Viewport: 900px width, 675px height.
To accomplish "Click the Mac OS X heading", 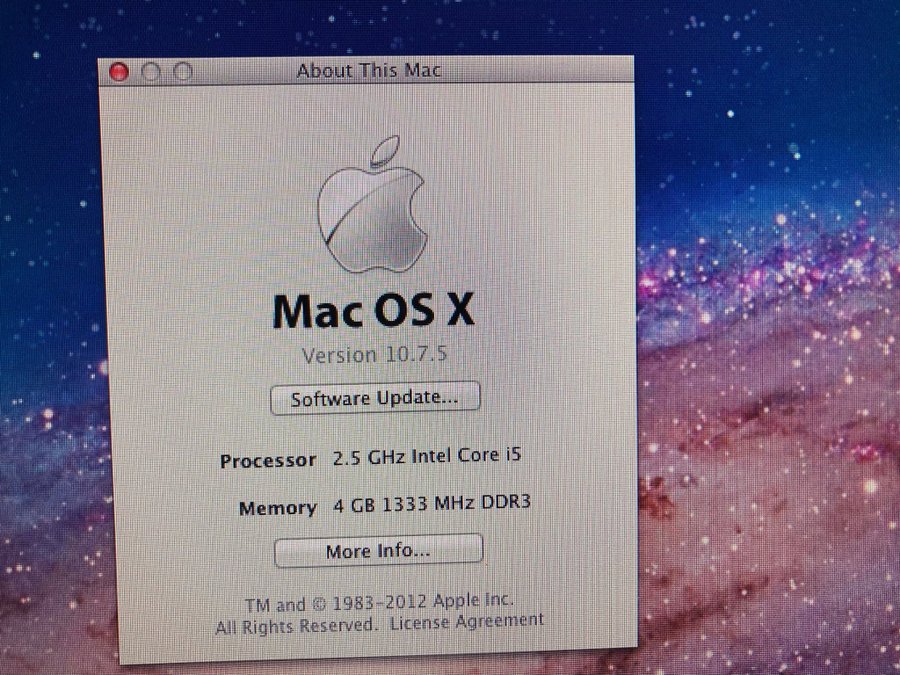I will [x=373, y=311].
